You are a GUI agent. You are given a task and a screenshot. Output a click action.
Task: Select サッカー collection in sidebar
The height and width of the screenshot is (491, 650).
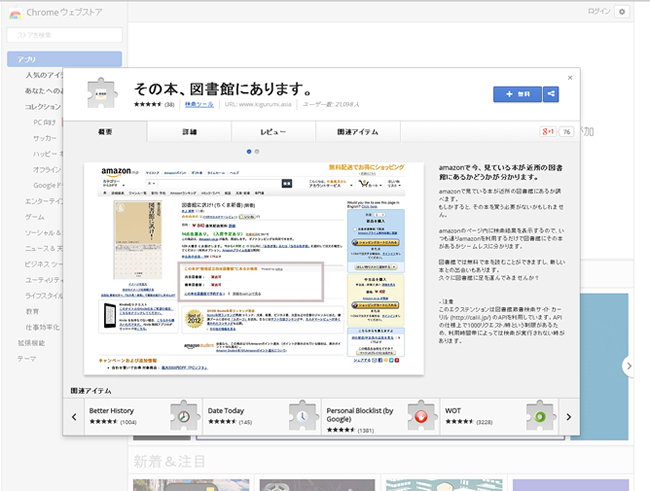point(45,138)
